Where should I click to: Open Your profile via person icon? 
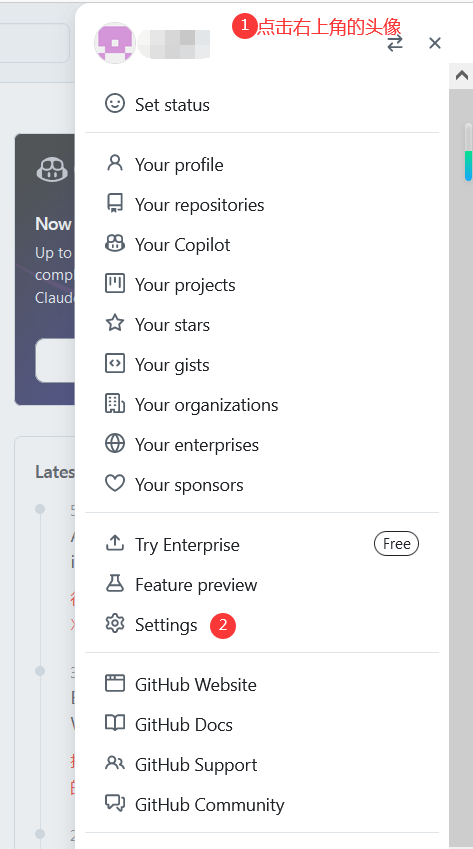pos(115,163)
